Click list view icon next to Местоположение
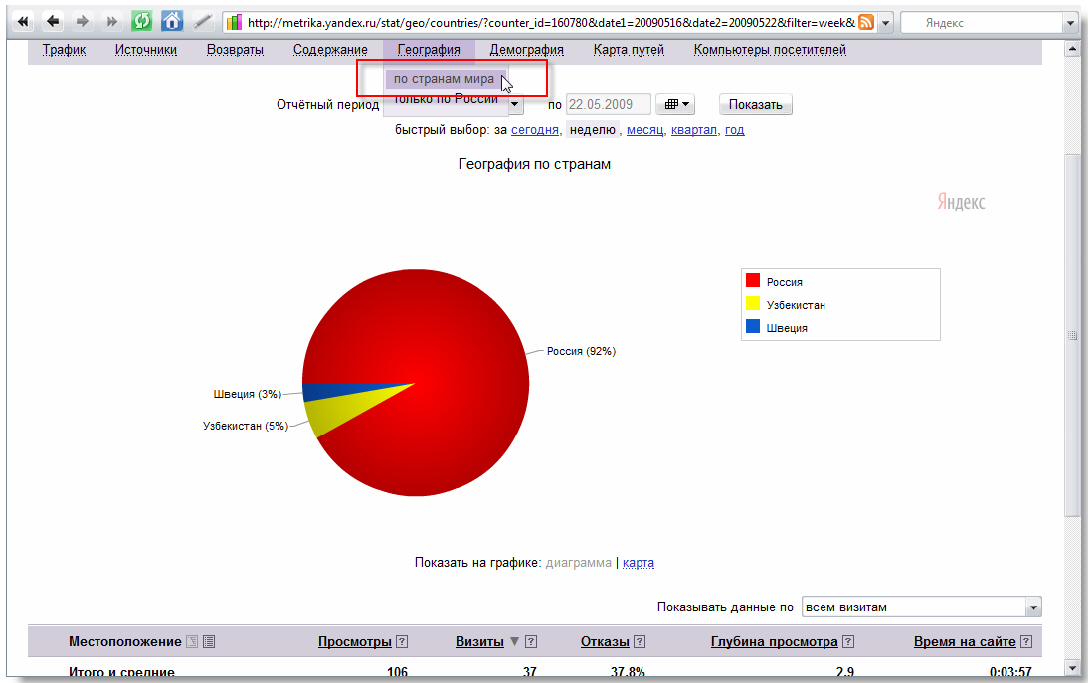Image resolution: width=1088 pixels, height=683 pixels. (x=209, y=642)
